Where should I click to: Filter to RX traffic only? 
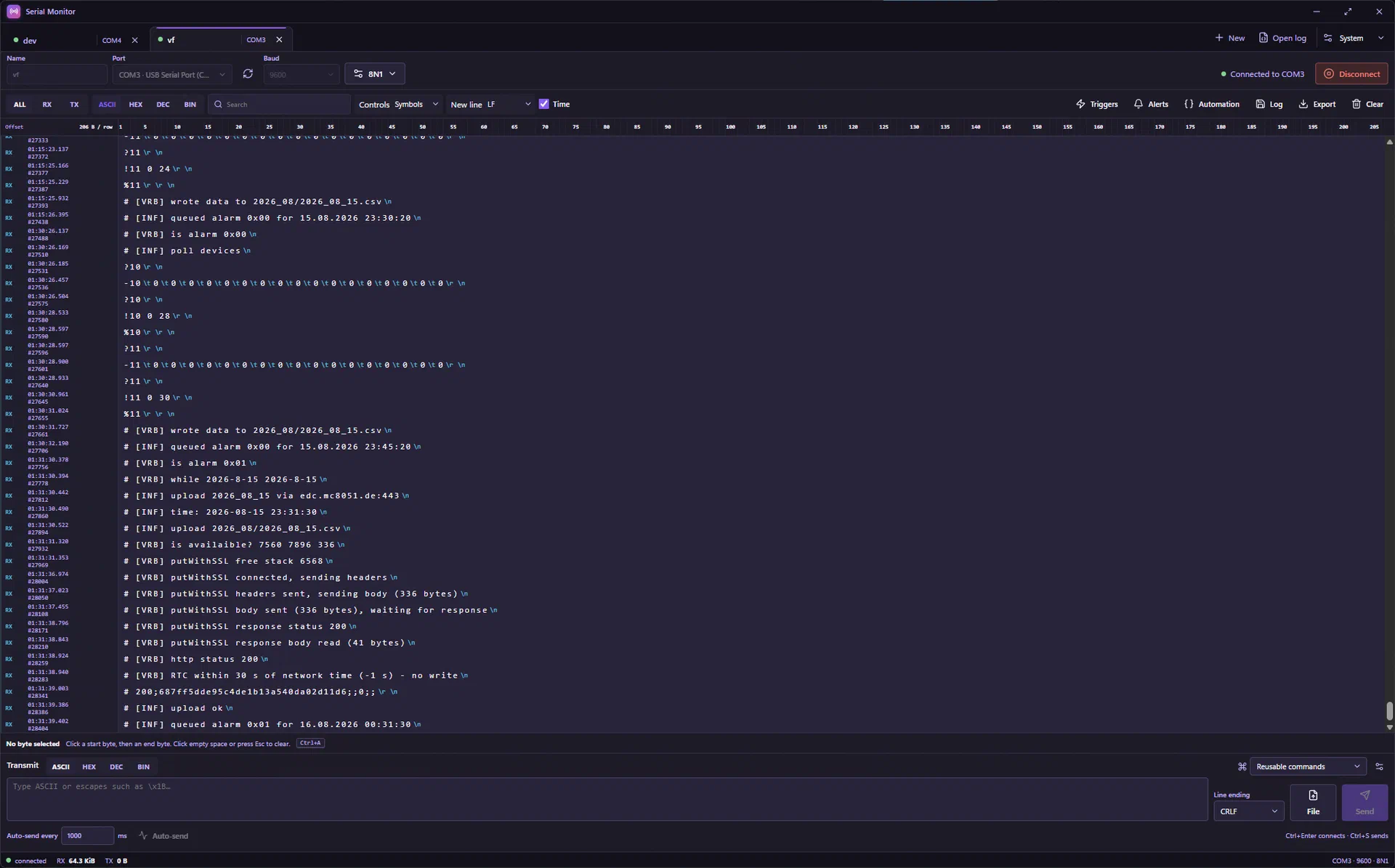(47, 105)
